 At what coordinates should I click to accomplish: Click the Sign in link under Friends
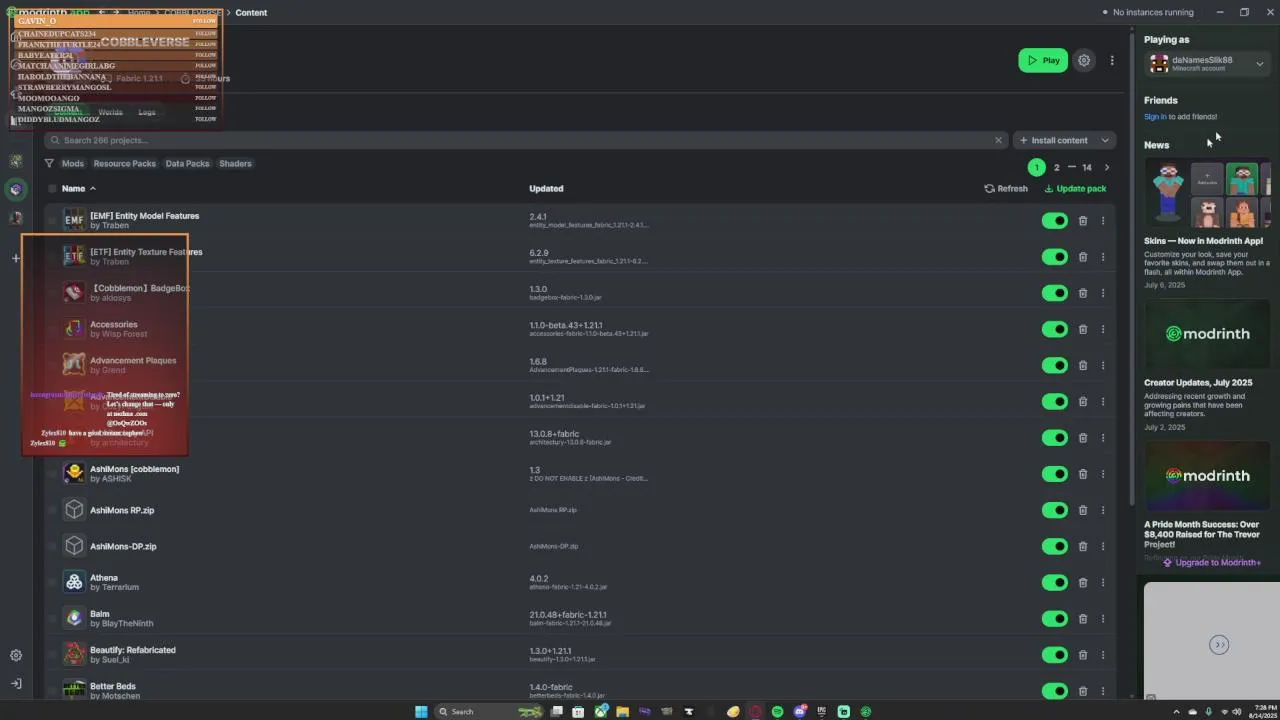coord(1155,117)
